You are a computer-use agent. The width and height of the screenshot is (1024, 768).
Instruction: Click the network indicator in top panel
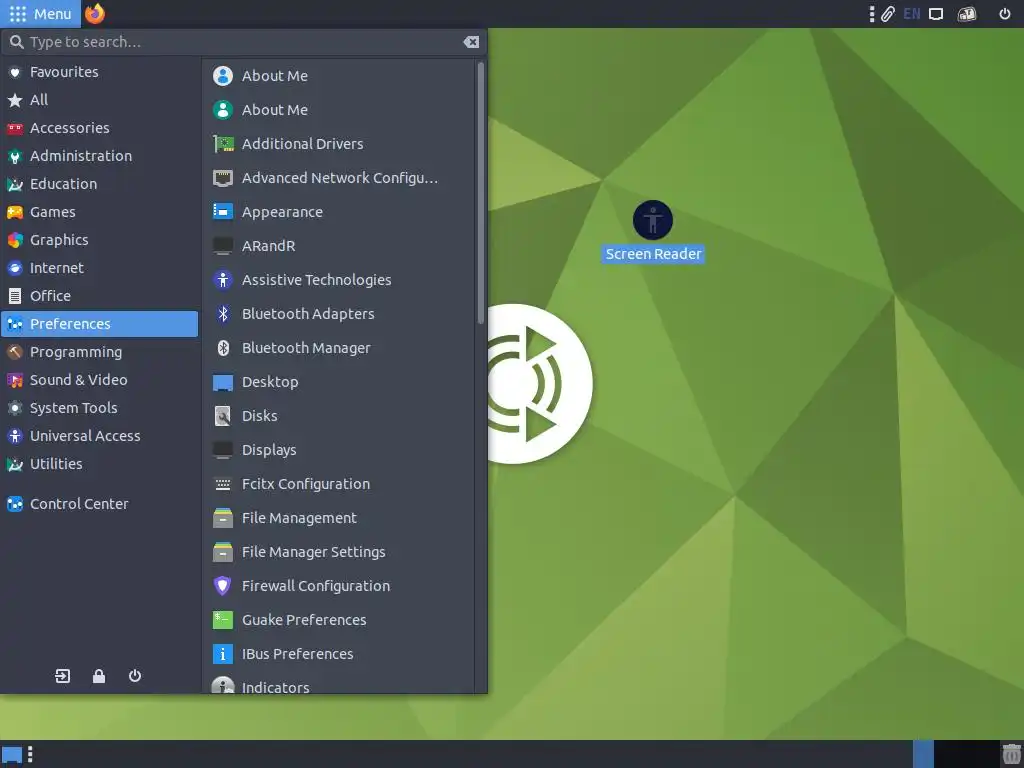point(967,14)
